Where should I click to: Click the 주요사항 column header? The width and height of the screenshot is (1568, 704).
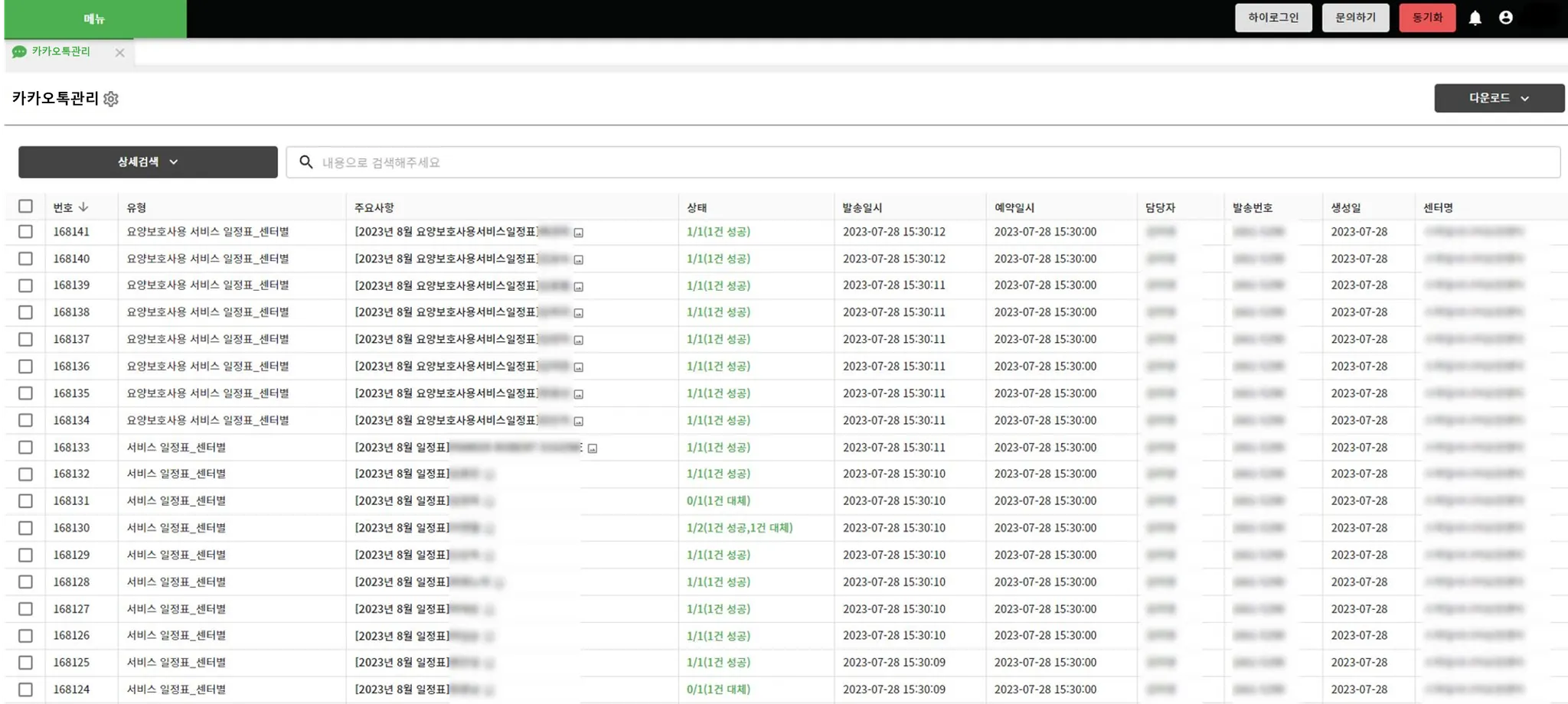click(374, 207)
